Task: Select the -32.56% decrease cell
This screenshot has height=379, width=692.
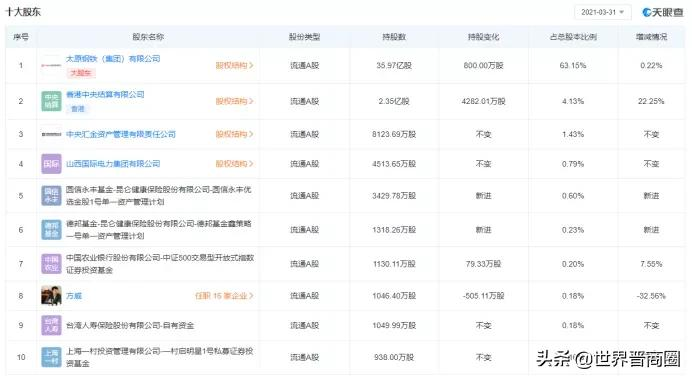Action: pyautogui.click(x=651, y=296)
